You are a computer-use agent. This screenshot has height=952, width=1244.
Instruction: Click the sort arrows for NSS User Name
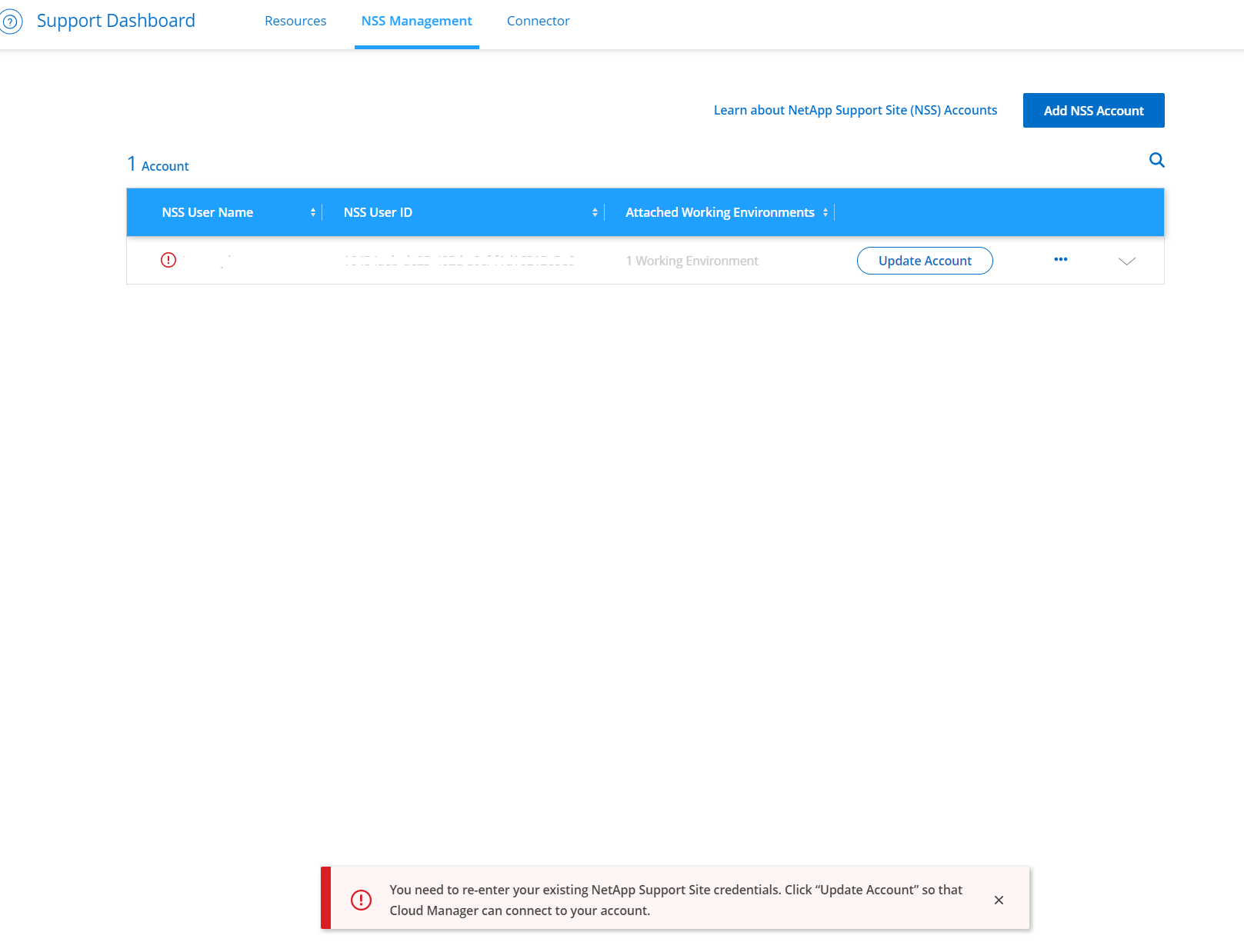coord(313,212)
